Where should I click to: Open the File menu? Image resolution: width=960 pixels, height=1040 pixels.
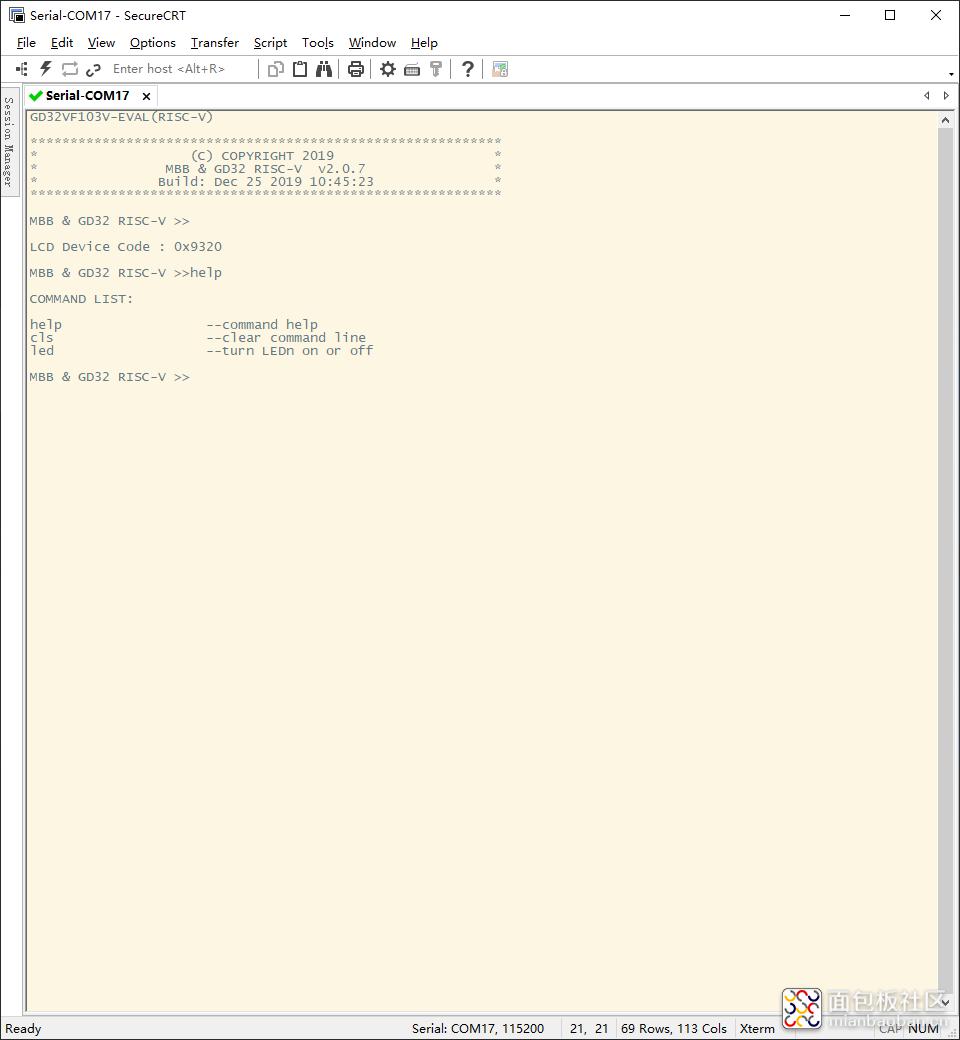[26, 43]
